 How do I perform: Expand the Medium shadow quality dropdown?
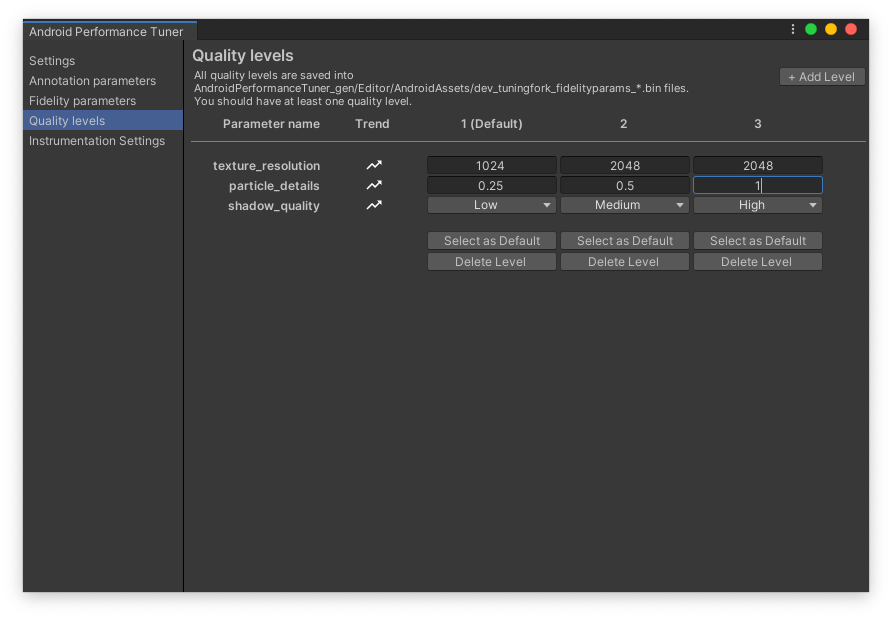(624, 205)
